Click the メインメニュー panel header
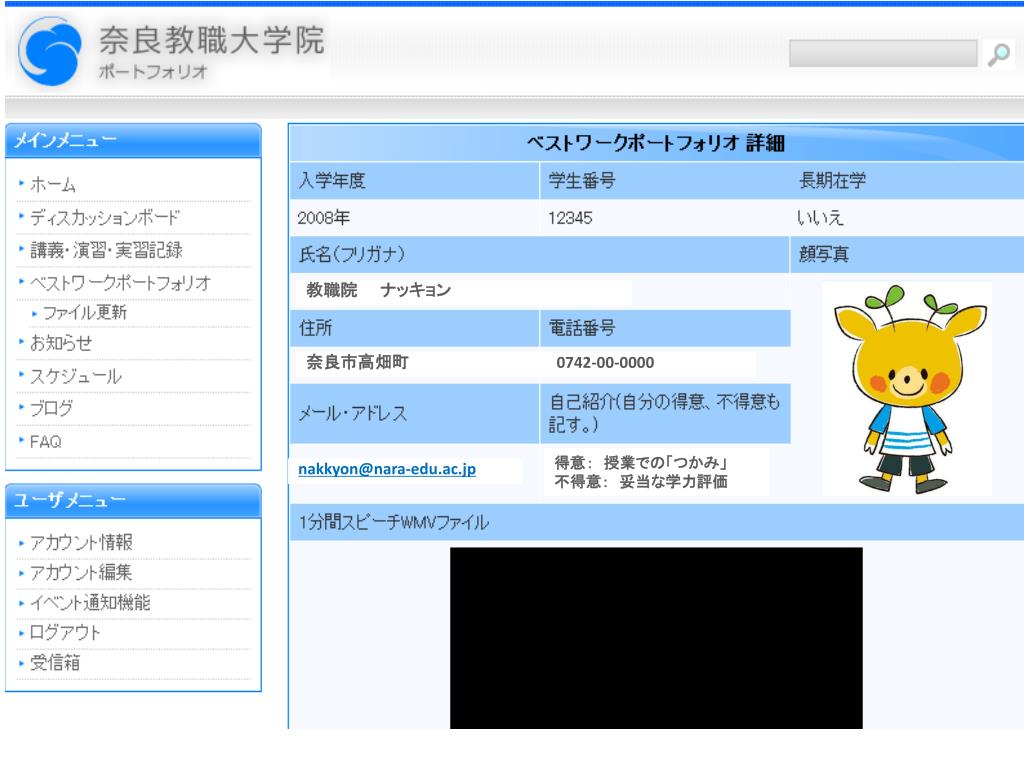1024x768 pixels. pos(133,140)
